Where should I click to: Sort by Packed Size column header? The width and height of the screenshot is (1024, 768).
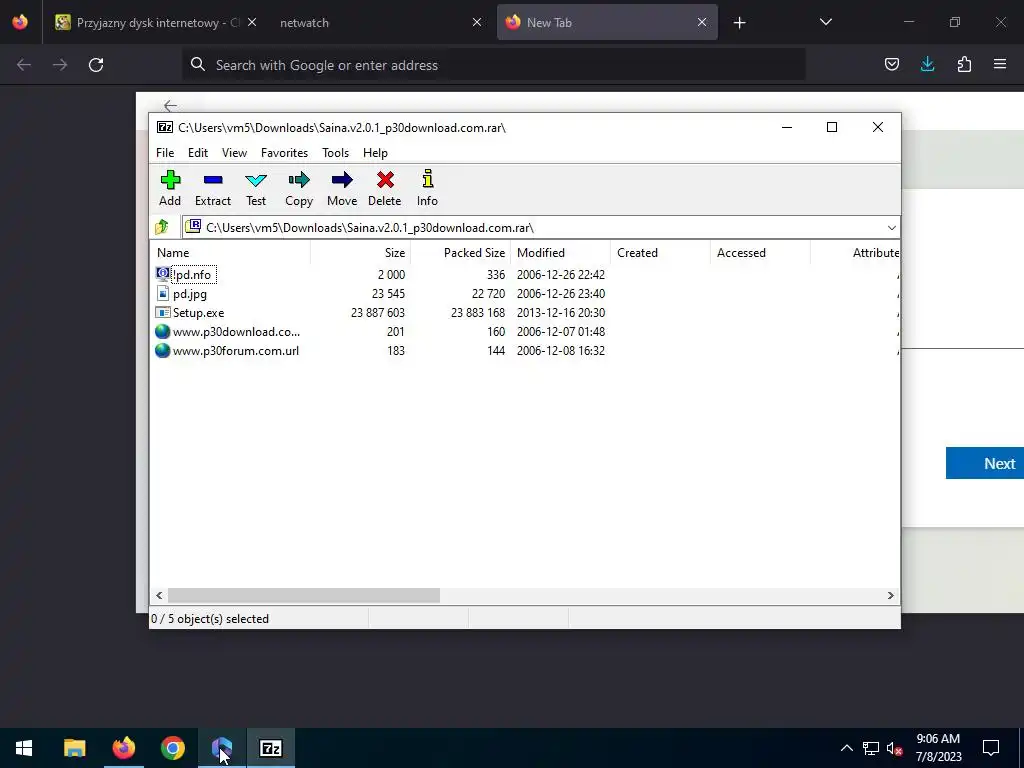point(460,253)
